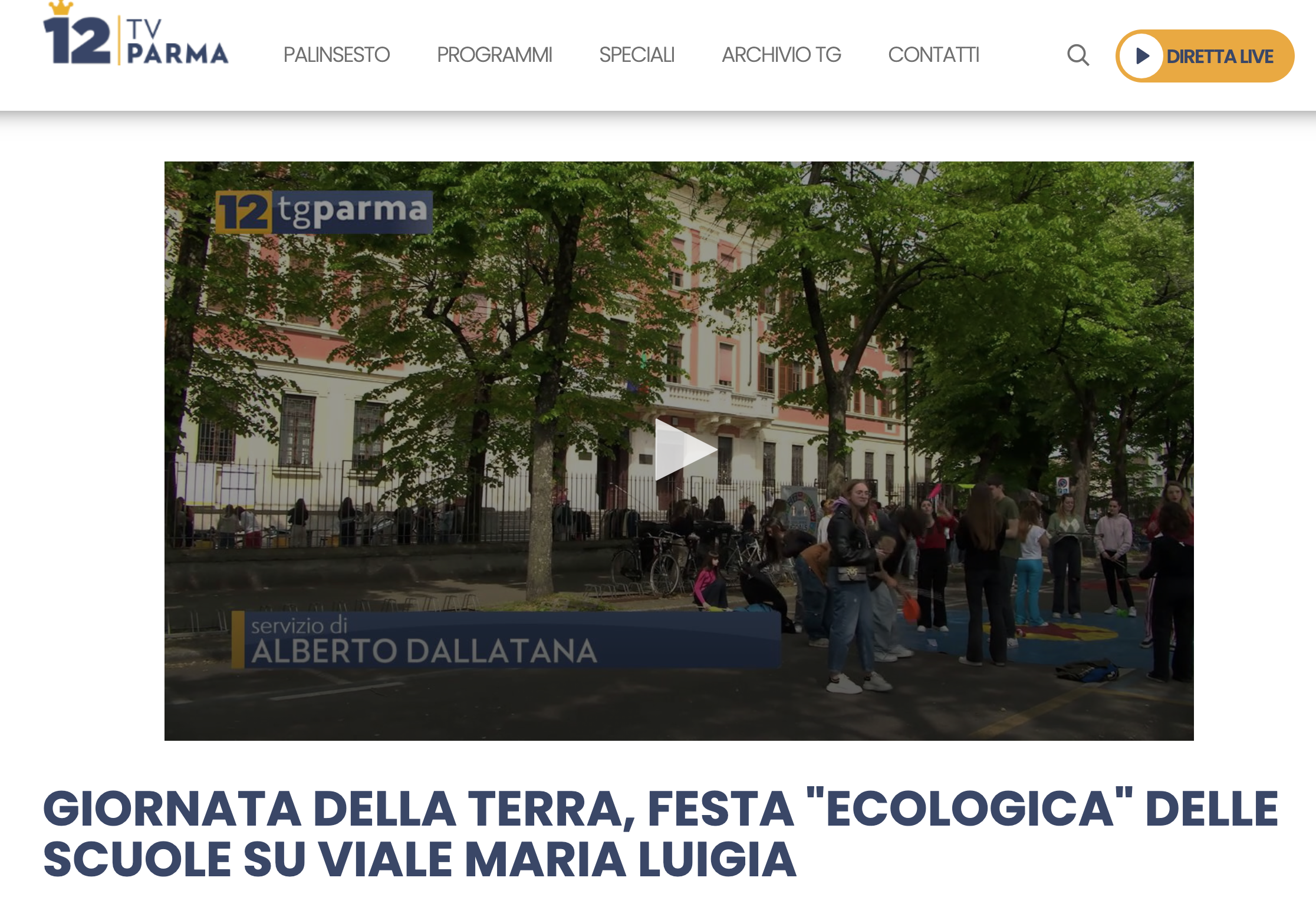Screen dimensions: 1316x904
Task: Click the crown atop the 12 logo
Action: click(x=61, y=8)
